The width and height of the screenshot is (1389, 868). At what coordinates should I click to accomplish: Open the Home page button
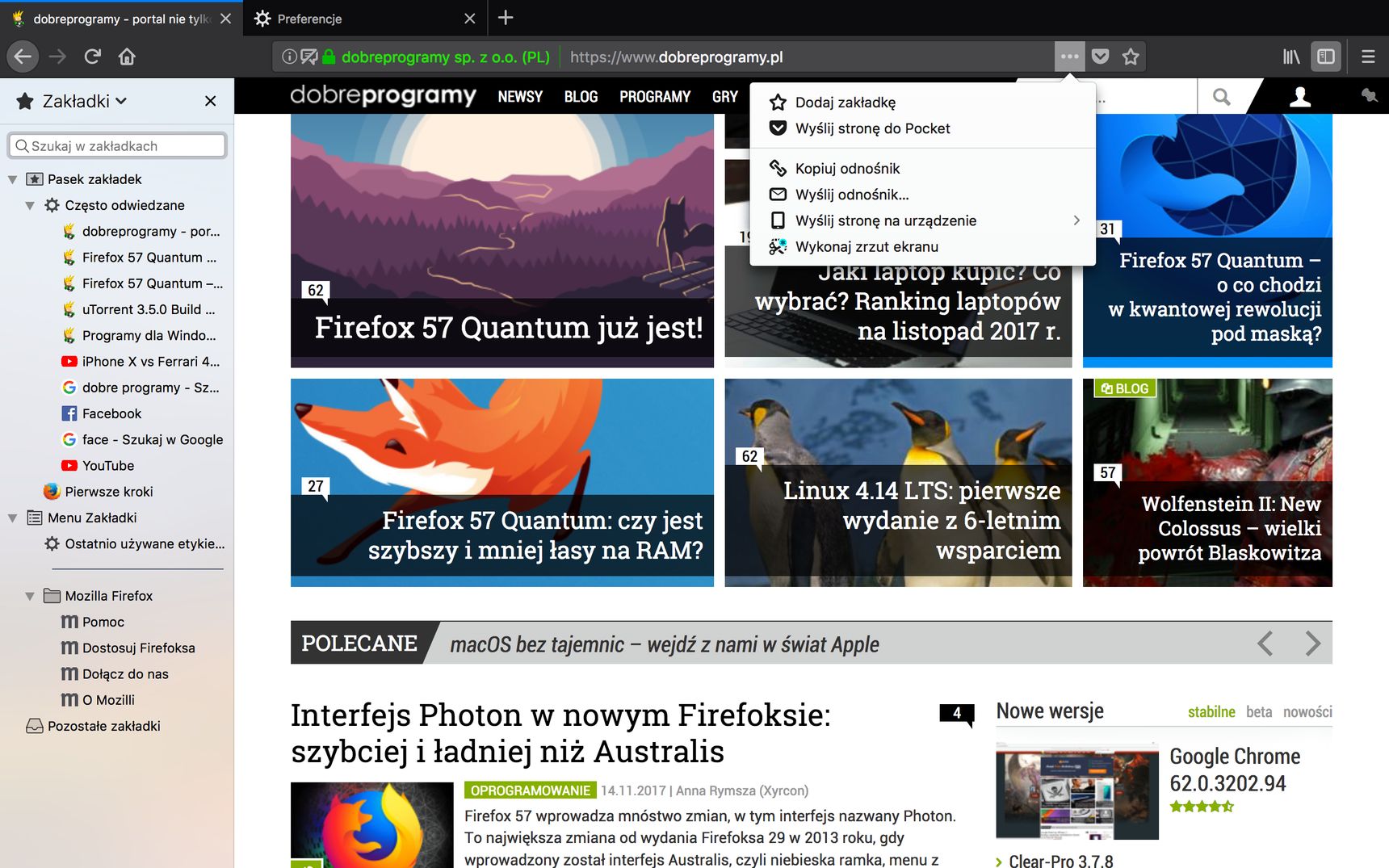127,57
